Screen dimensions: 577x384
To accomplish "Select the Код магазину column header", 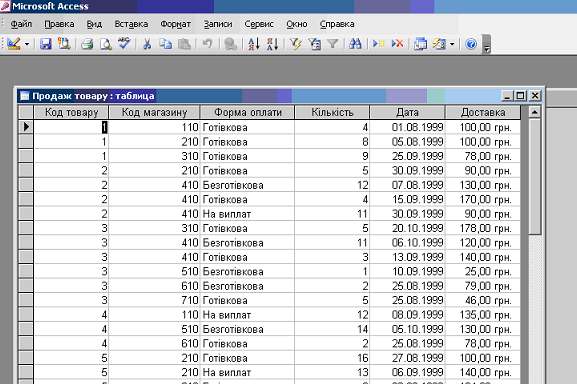I will [x=155, y=112].
